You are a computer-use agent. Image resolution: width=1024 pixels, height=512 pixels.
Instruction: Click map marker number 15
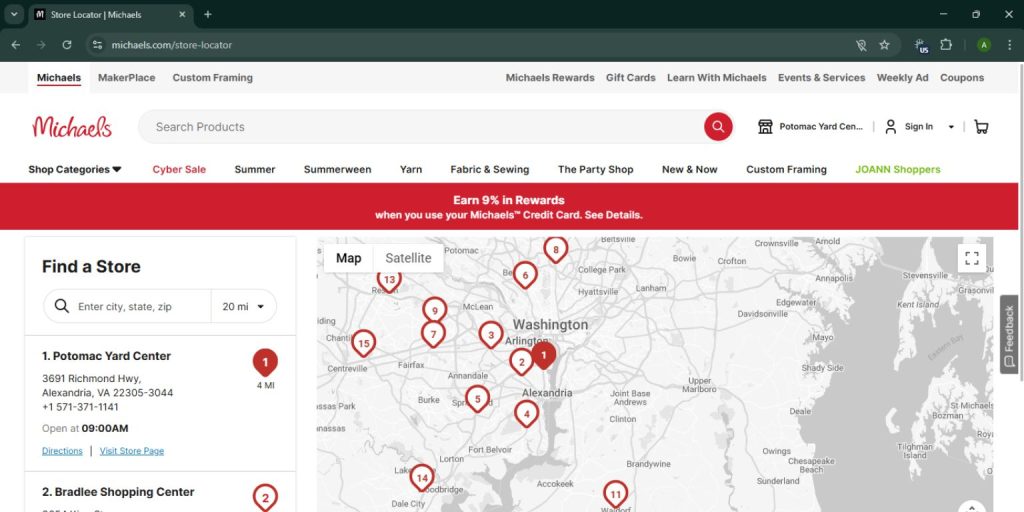pyautogui.click(x=364, y=343)
